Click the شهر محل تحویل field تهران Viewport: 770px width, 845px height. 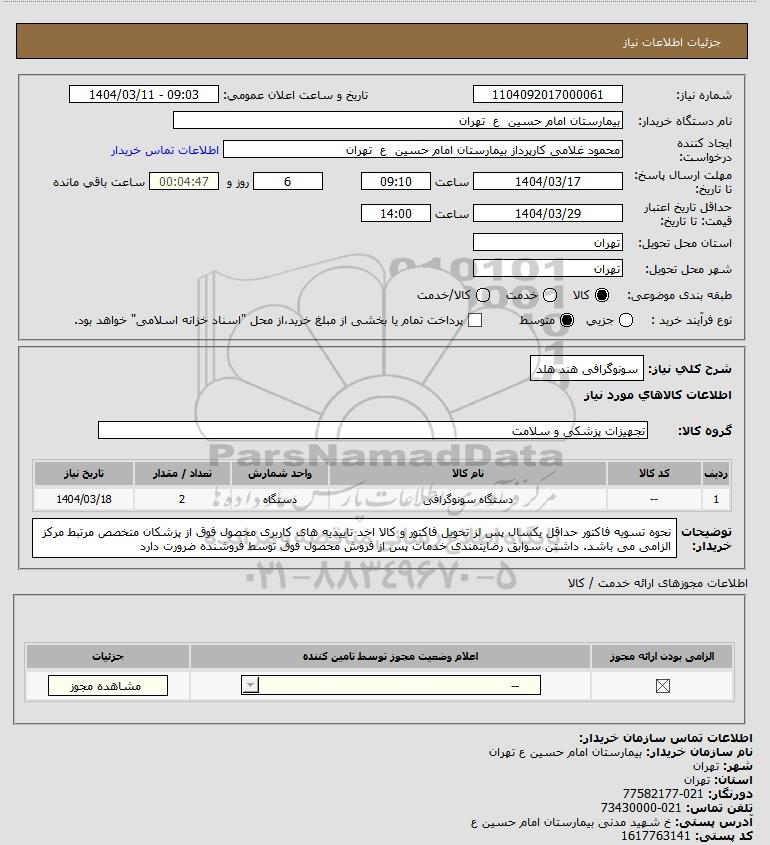tap(547, 268)
